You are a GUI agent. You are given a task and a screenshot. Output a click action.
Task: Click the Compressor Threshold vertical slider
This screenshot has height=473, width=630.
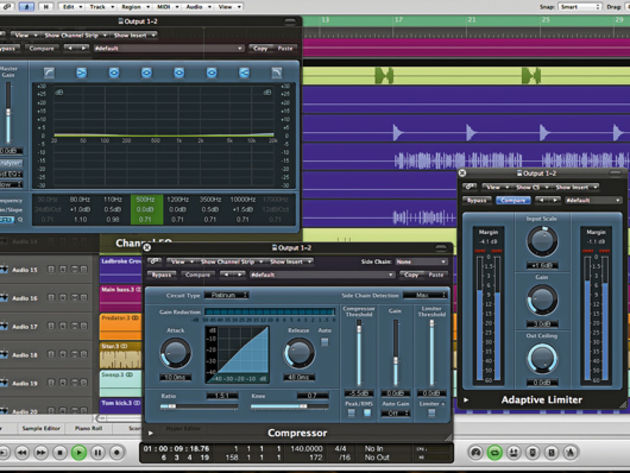(359, 354)
